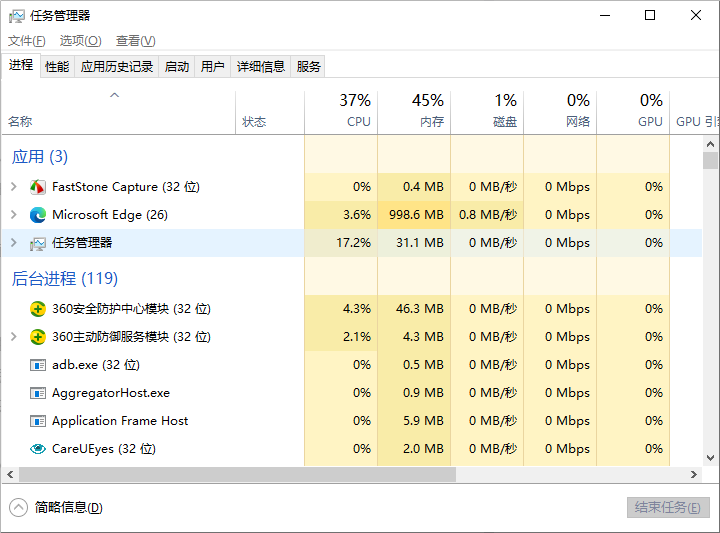Select the Application Frame Host row name
Viewport: 720px width, 533px height.
point(120,421)
